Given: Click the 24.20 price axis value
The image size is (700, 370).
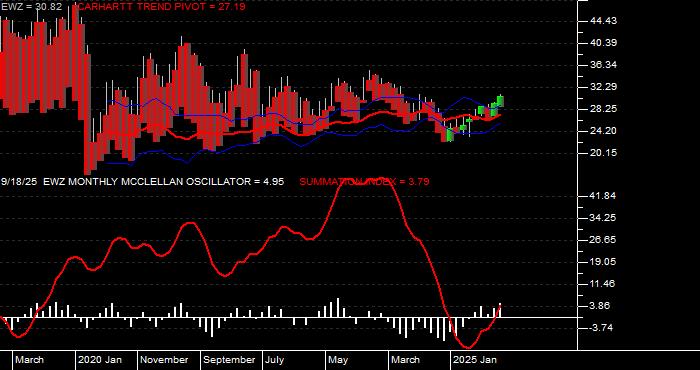Looking at the screenshot, I should point(603,131).
